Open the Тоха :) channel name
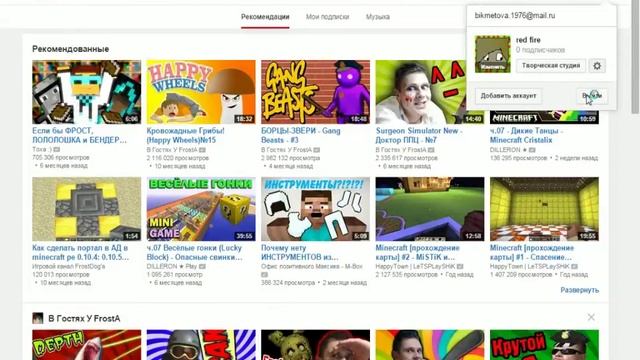 tap(42, 150)
